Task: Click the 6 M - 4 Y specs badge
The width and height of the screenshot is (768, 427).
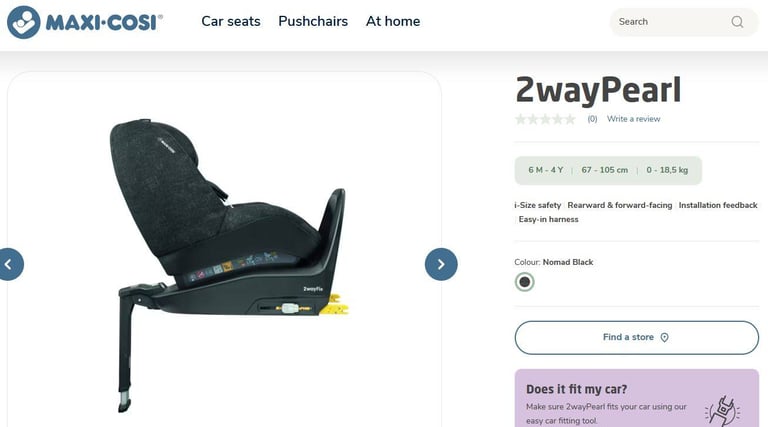Action: click(546, 170)
